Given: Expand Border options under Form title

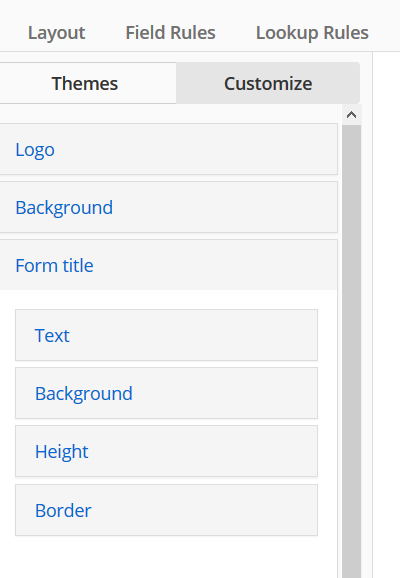Looking at the screenshot, I should point(166,510).
